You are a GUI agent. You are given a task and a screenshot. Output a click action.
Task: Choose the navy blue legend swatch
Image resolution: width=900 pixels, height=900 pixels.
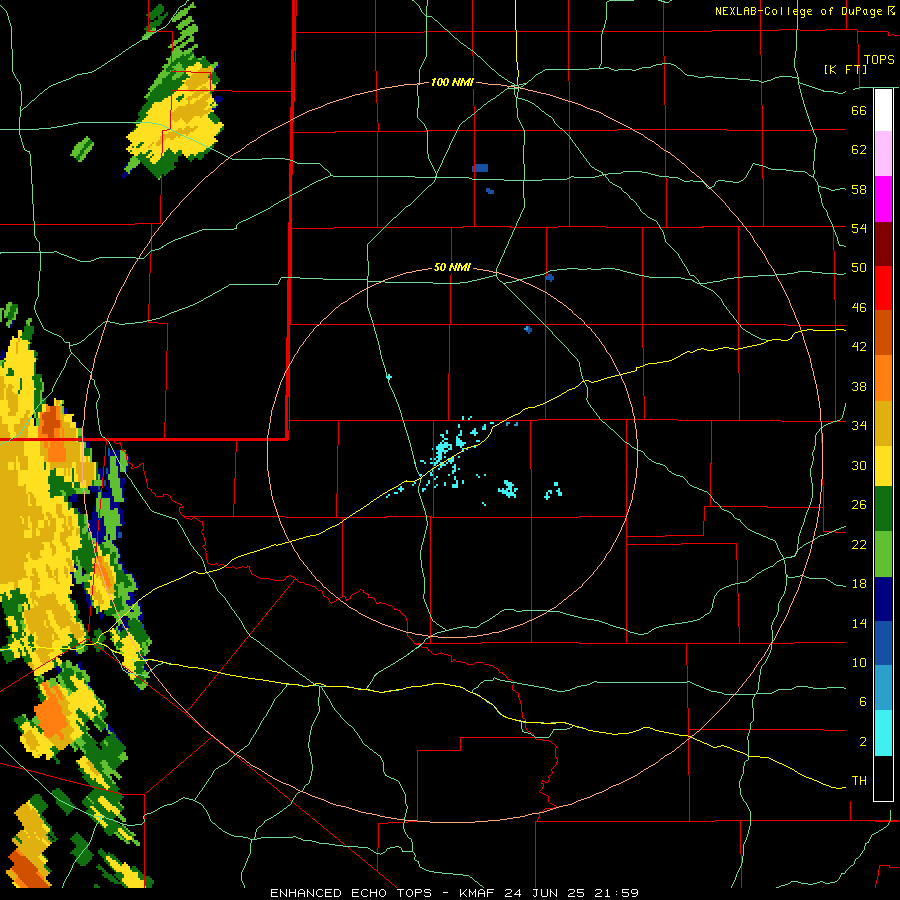click(883, 599)
